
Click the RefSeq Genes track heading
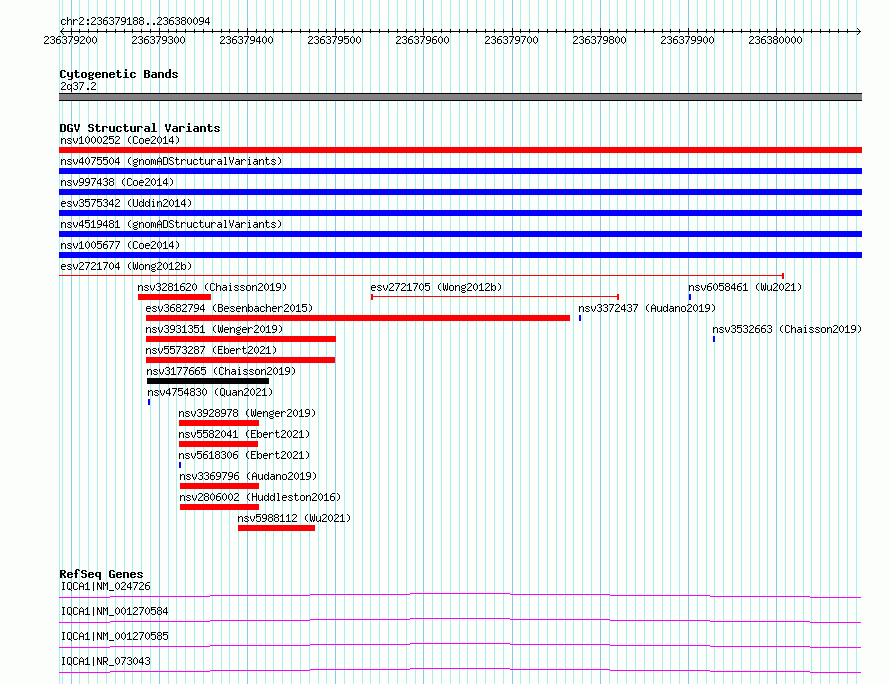[x=101, y=574]
